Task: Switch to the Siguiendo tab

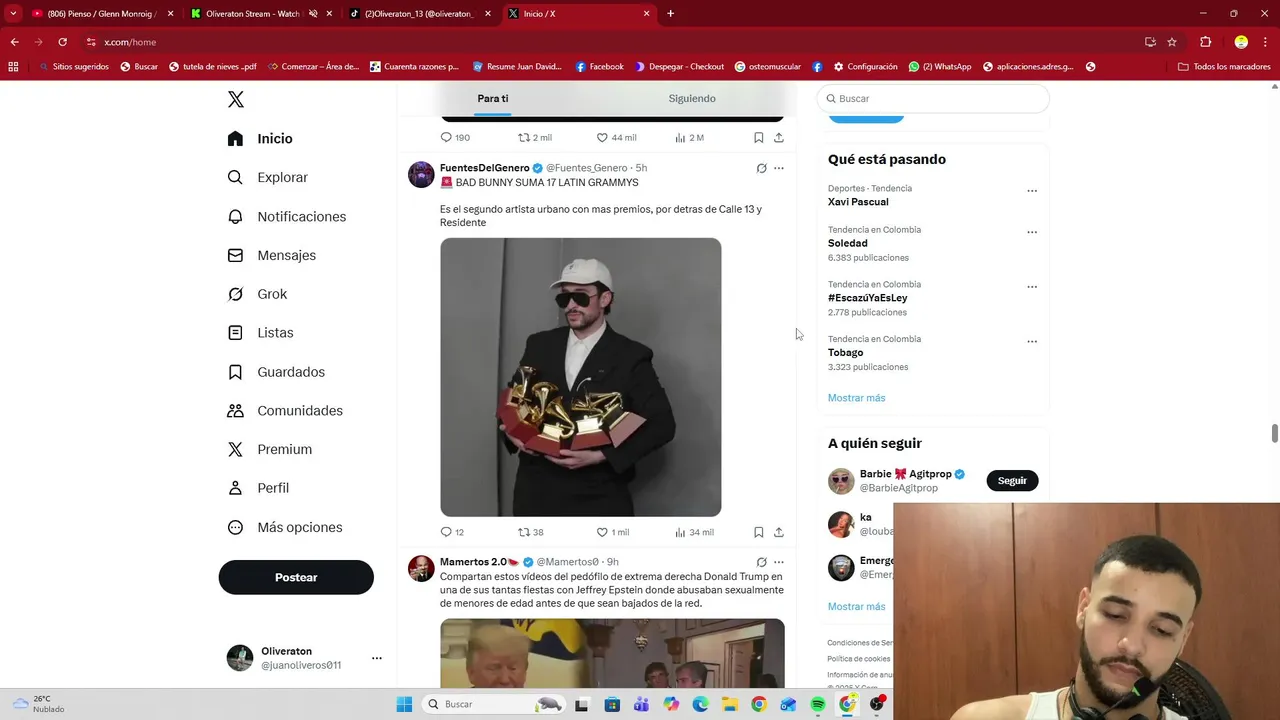Action: tap(692, 98)
